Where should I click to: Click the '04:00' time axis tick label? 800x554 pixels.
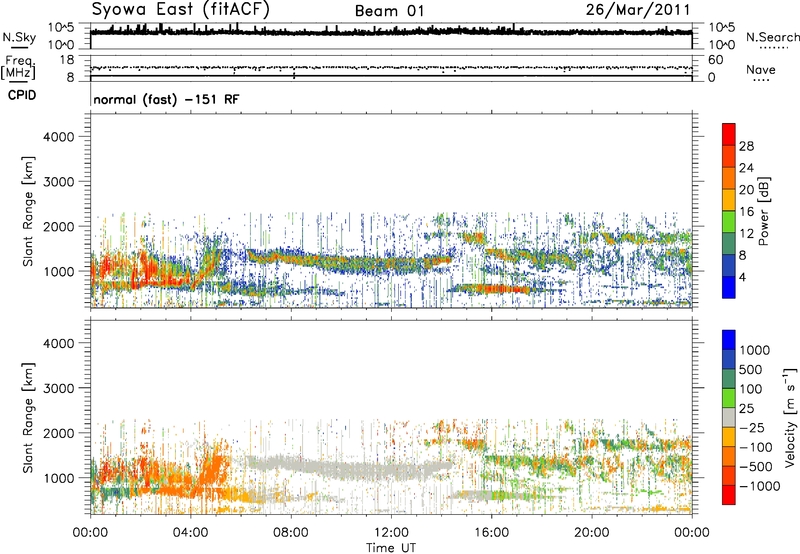tap(190, 533)
